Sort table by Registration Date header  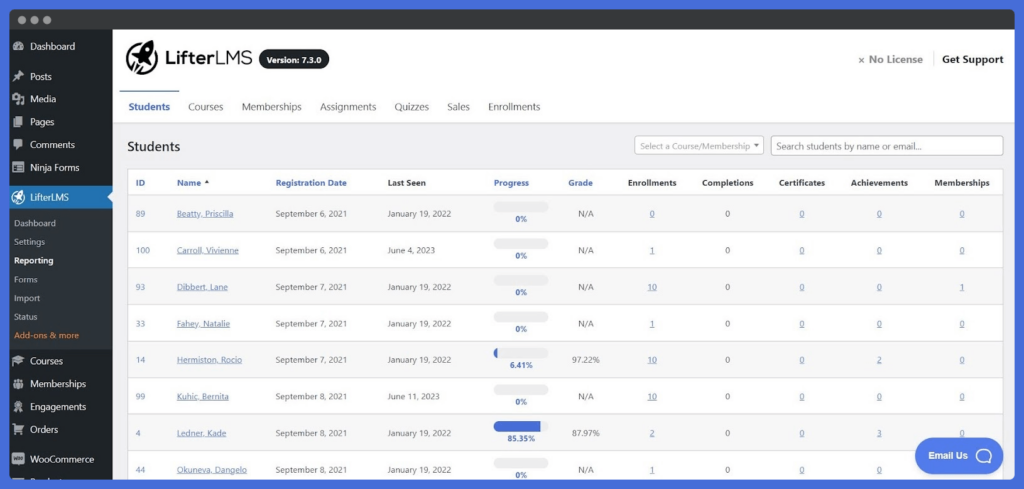tap(311, 183)
